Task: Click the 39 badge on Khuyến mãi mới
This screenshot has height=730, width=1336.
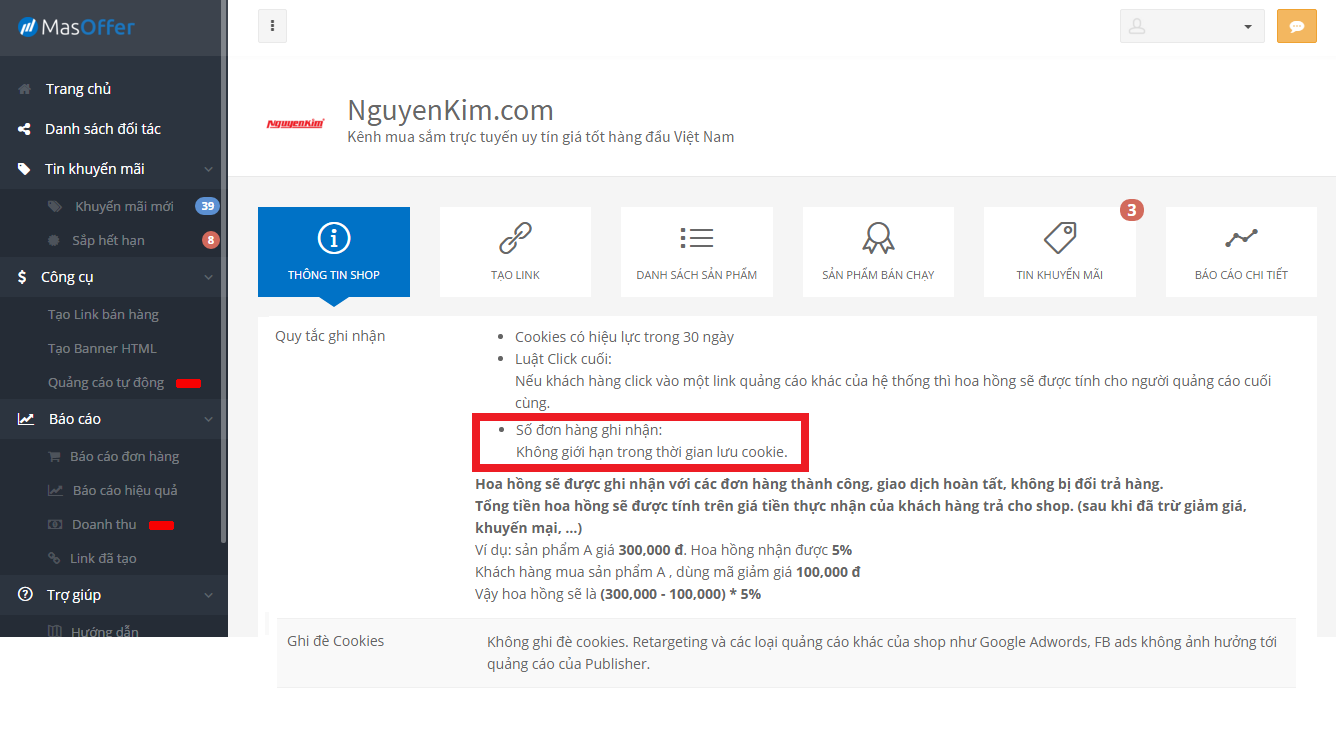Action: [207, 206]
